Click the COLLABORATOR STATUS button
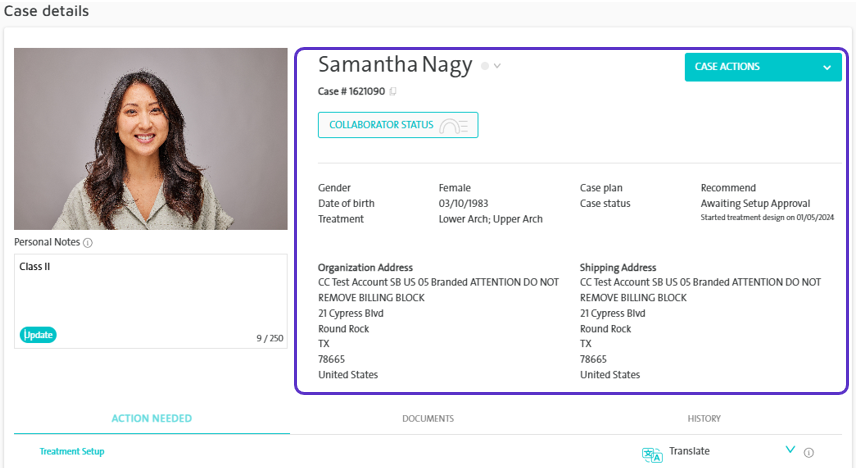Screen dimensions: 856x468 click(398, 125)
